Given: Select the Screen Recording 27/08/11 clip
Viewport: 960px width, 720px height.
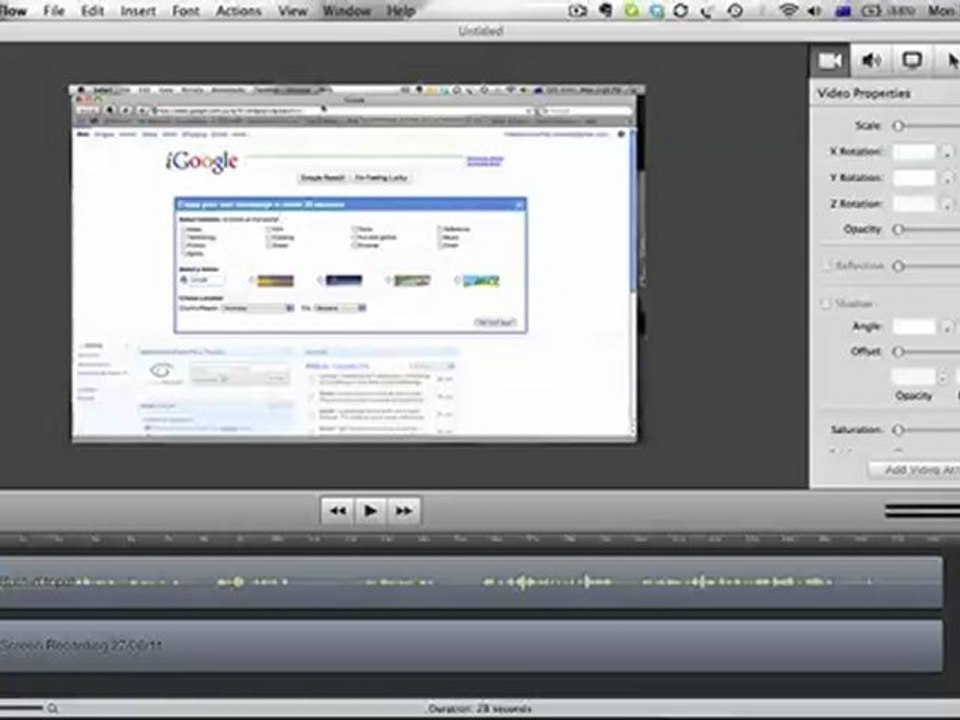Looking at the screenshot, I should coord(470,646).
